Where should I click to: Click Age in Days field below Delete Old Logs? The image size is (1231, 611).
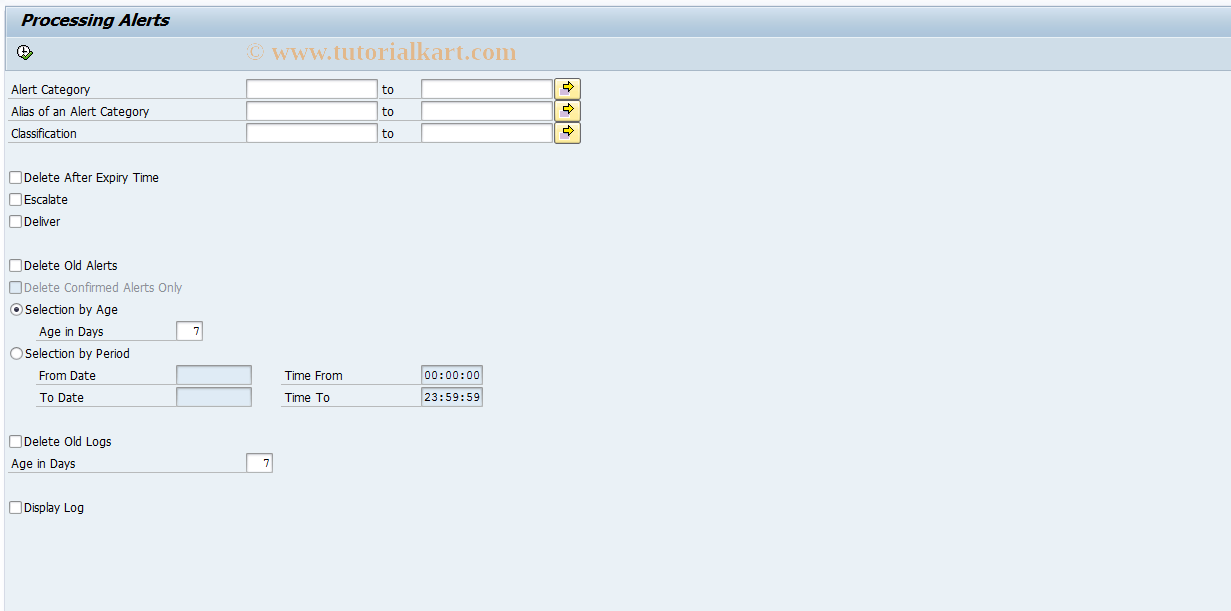259,463
